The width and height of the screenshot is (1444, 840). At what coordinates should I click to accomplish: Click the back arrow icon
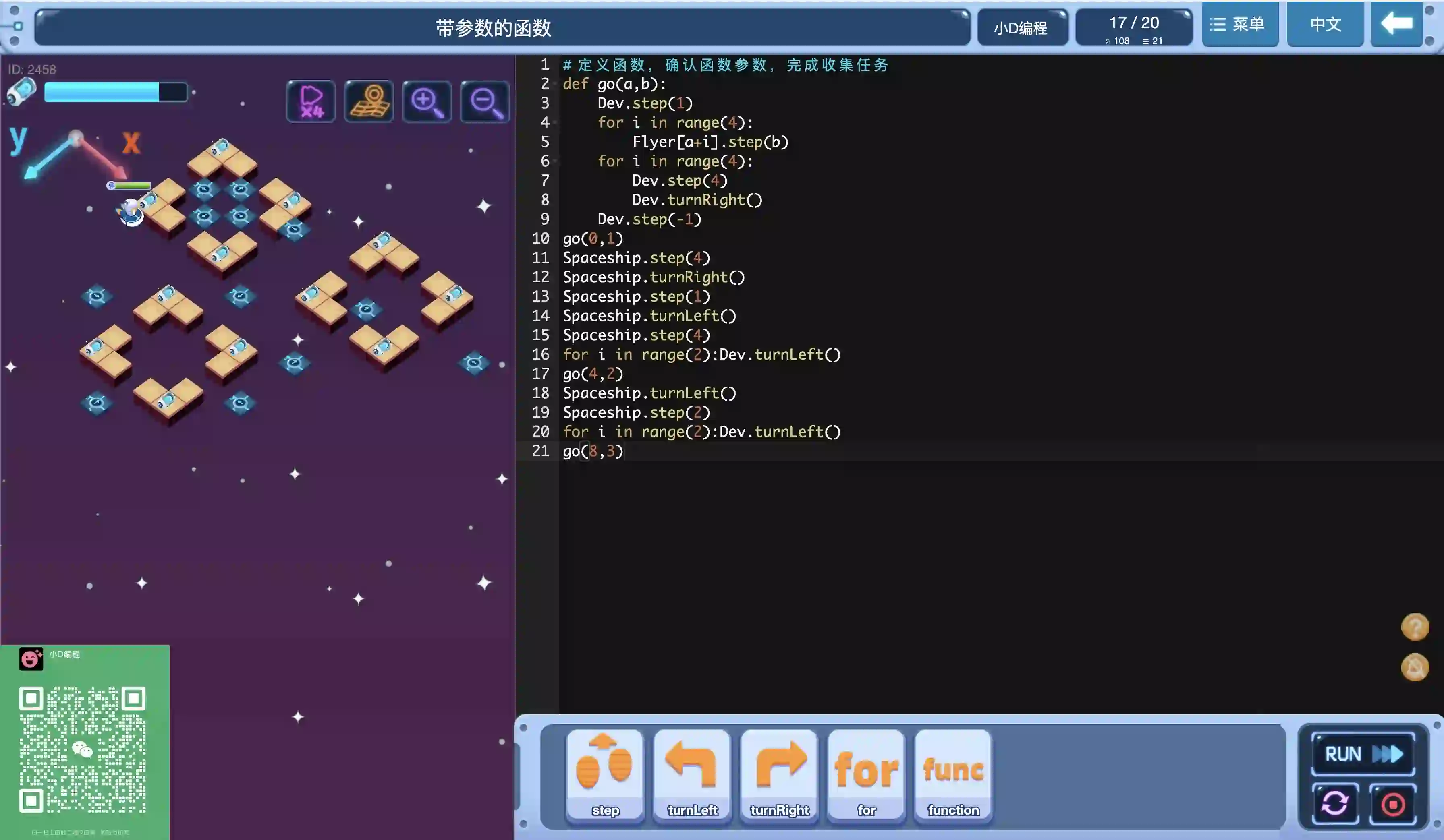(1396, 24)
